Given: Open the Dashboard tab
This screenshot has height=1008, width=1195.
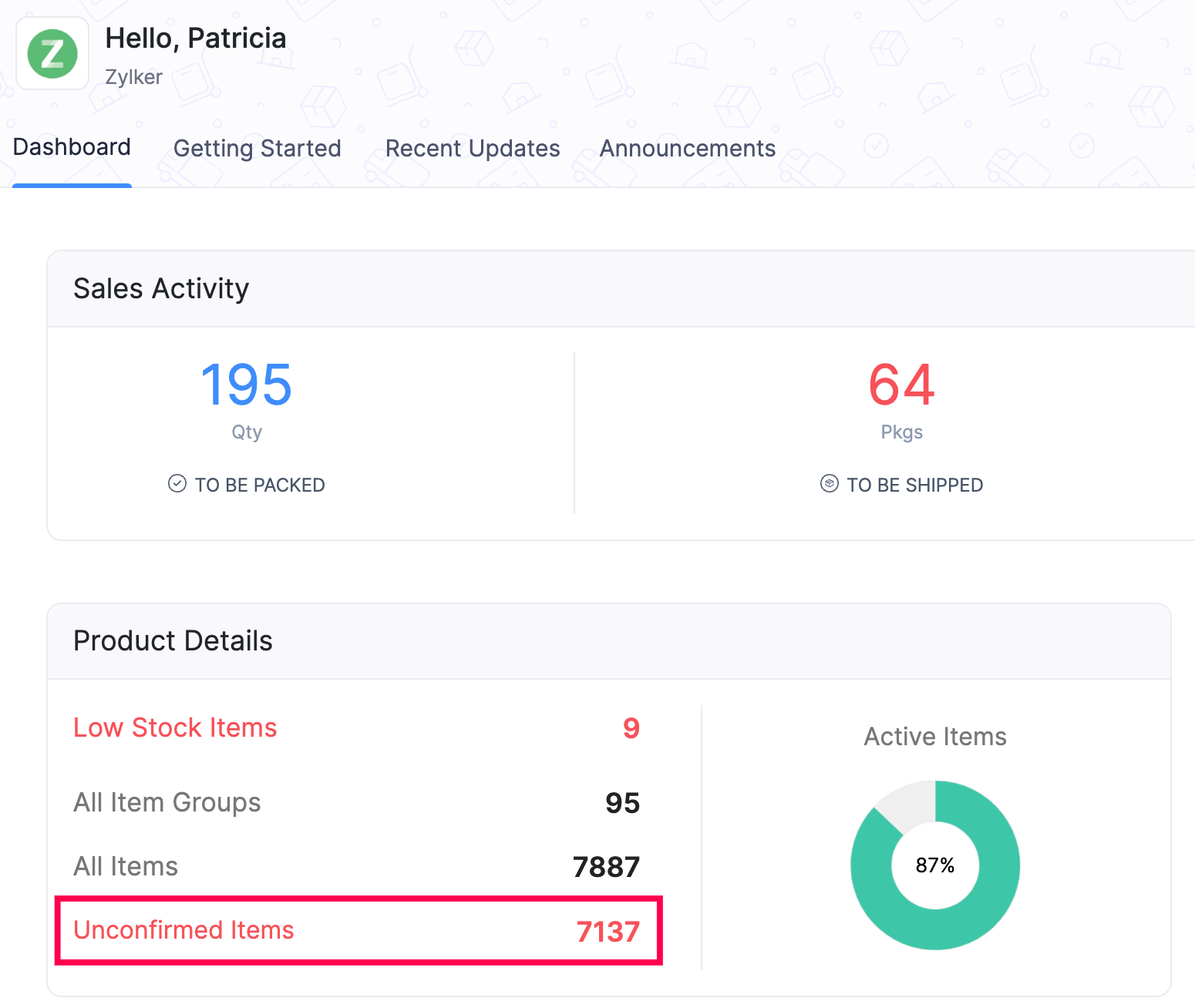Looking at the screenshot, I should click(72, 147).
